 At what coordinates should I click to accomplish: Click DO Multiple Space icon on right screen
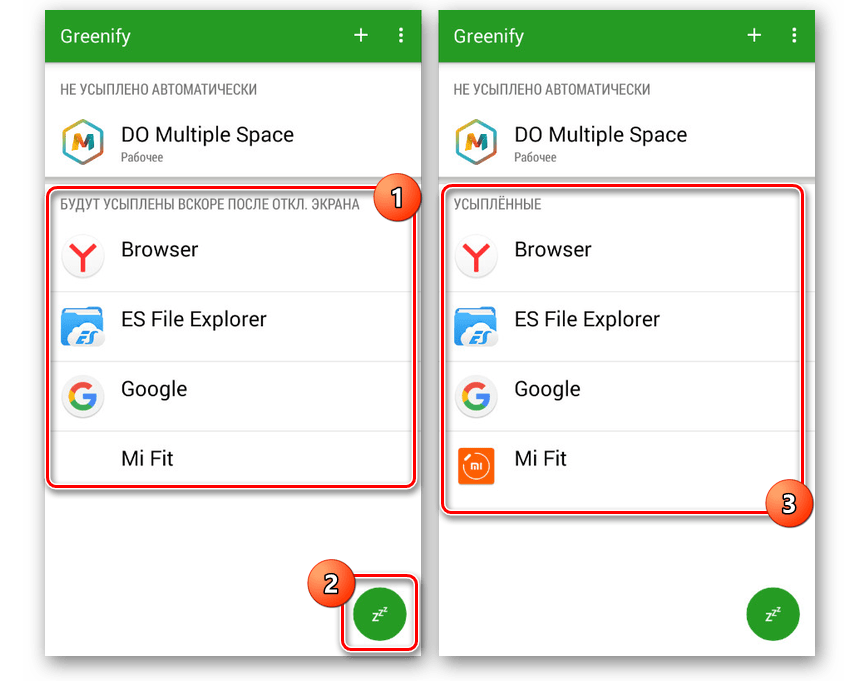pos(476,143)
